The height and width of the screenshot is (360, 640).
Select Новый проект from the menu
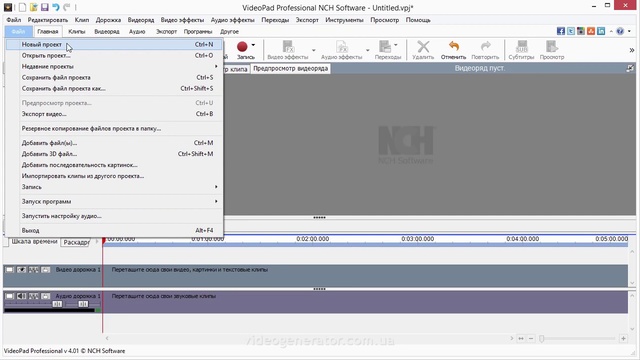click(115, 44)
